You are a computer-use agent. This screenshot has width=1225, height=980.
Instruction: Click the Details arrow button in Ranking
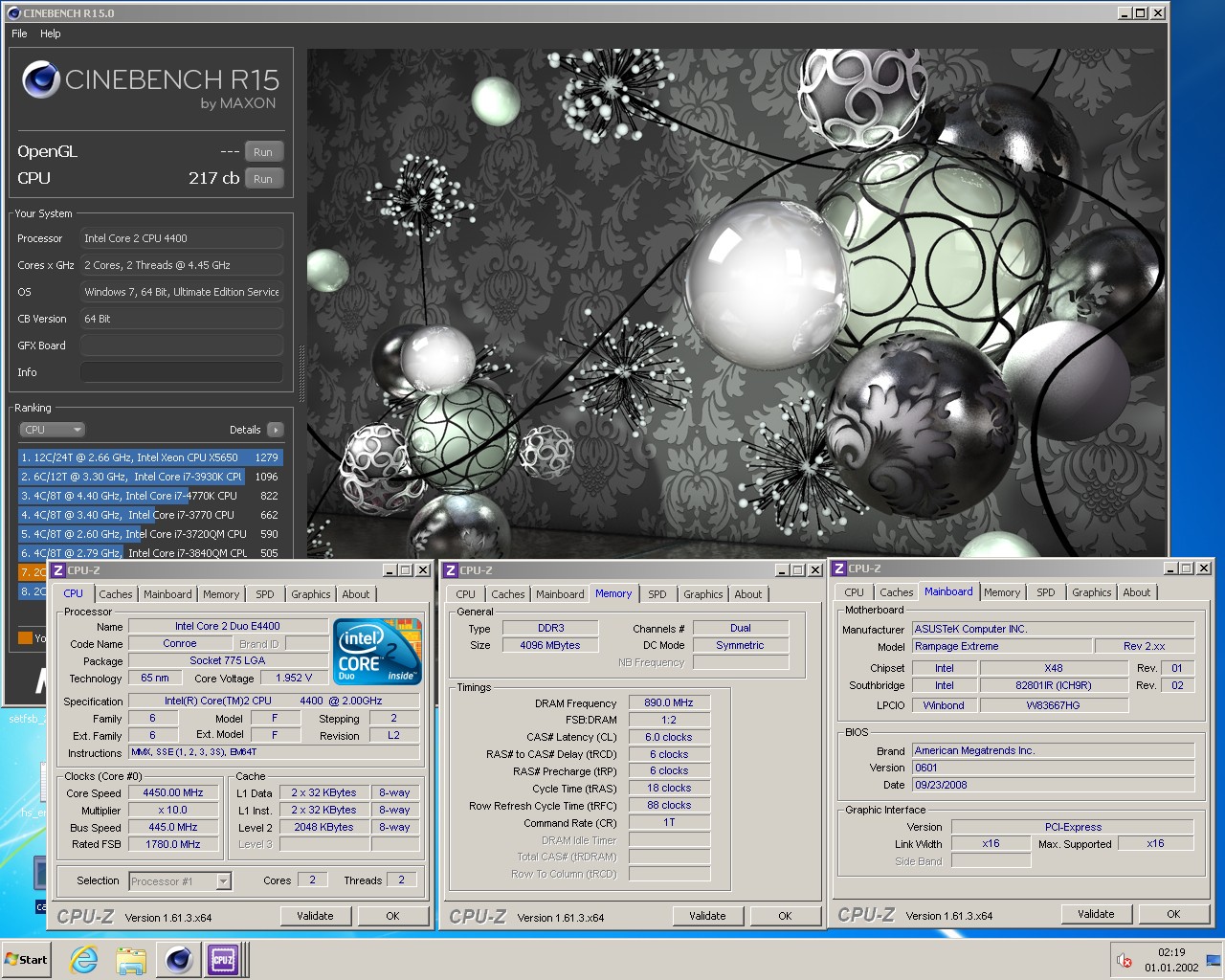pos(276,430)
